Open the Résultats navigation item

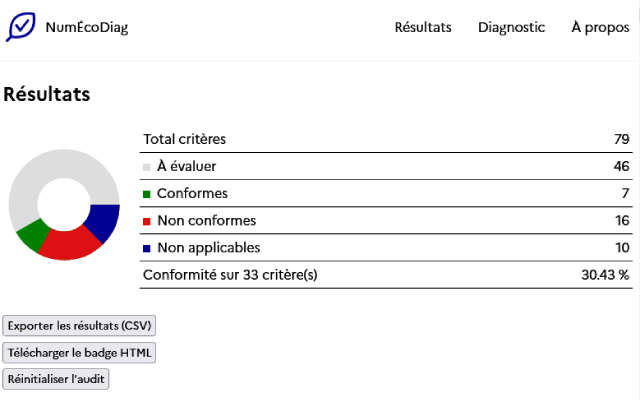tap(423, 27)
